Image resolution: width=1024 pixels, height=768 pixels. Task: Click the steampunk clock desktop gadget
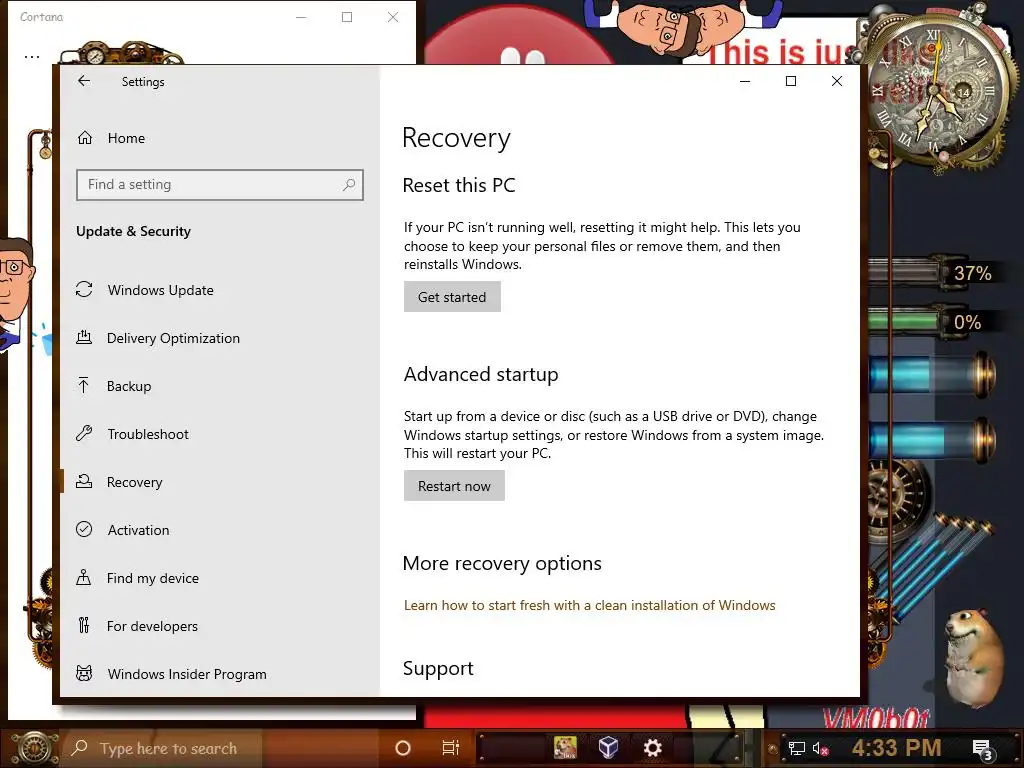point(937,91)
